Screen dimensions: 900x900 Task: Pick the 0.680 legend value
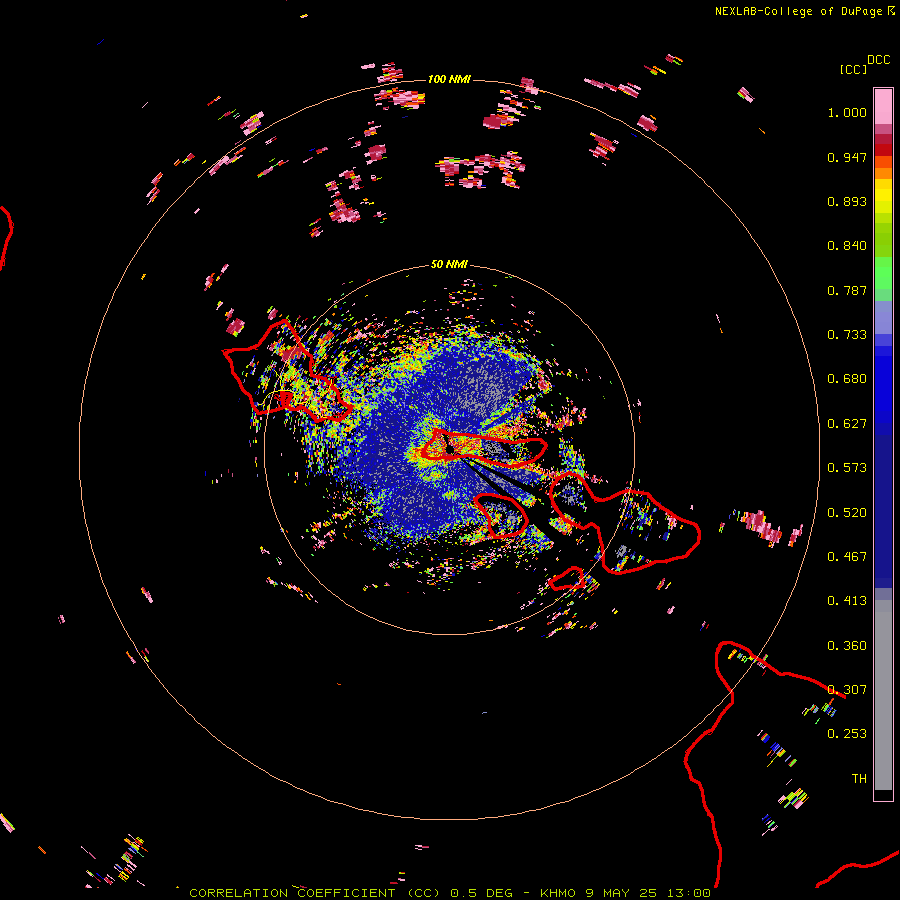pos(847,379)
